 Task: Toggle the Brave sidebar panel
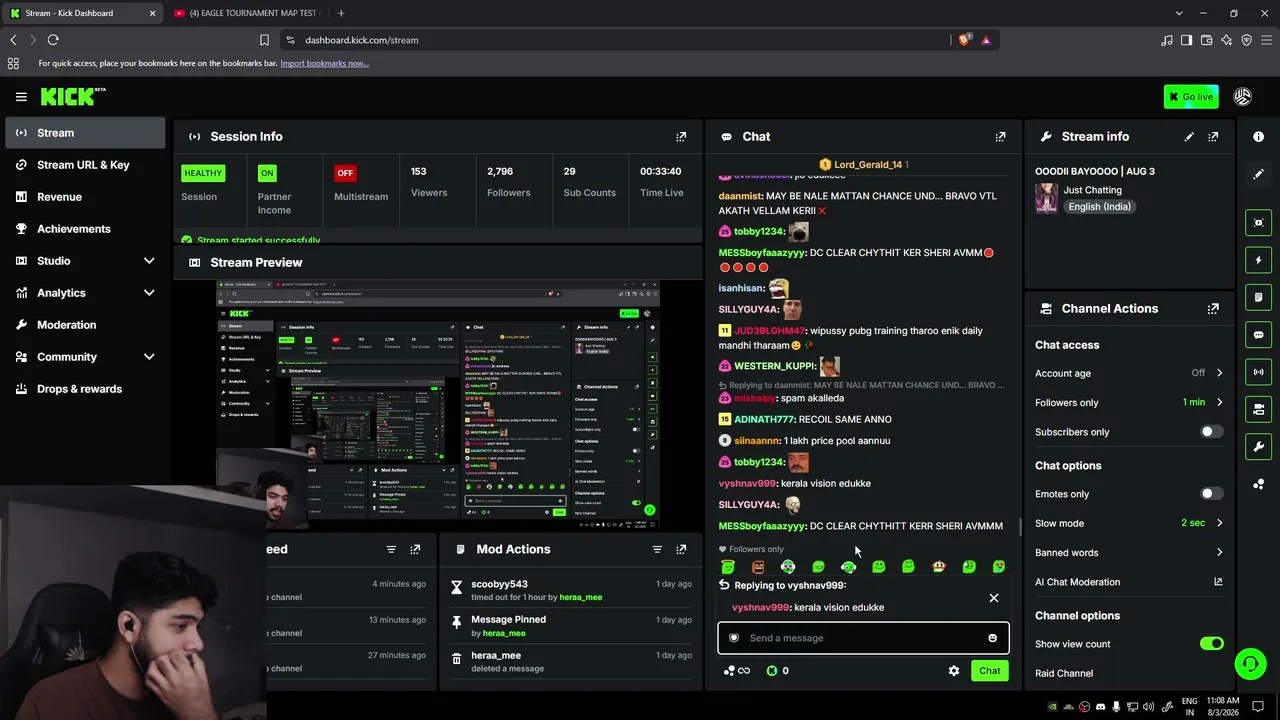[x=1186, y=40]
